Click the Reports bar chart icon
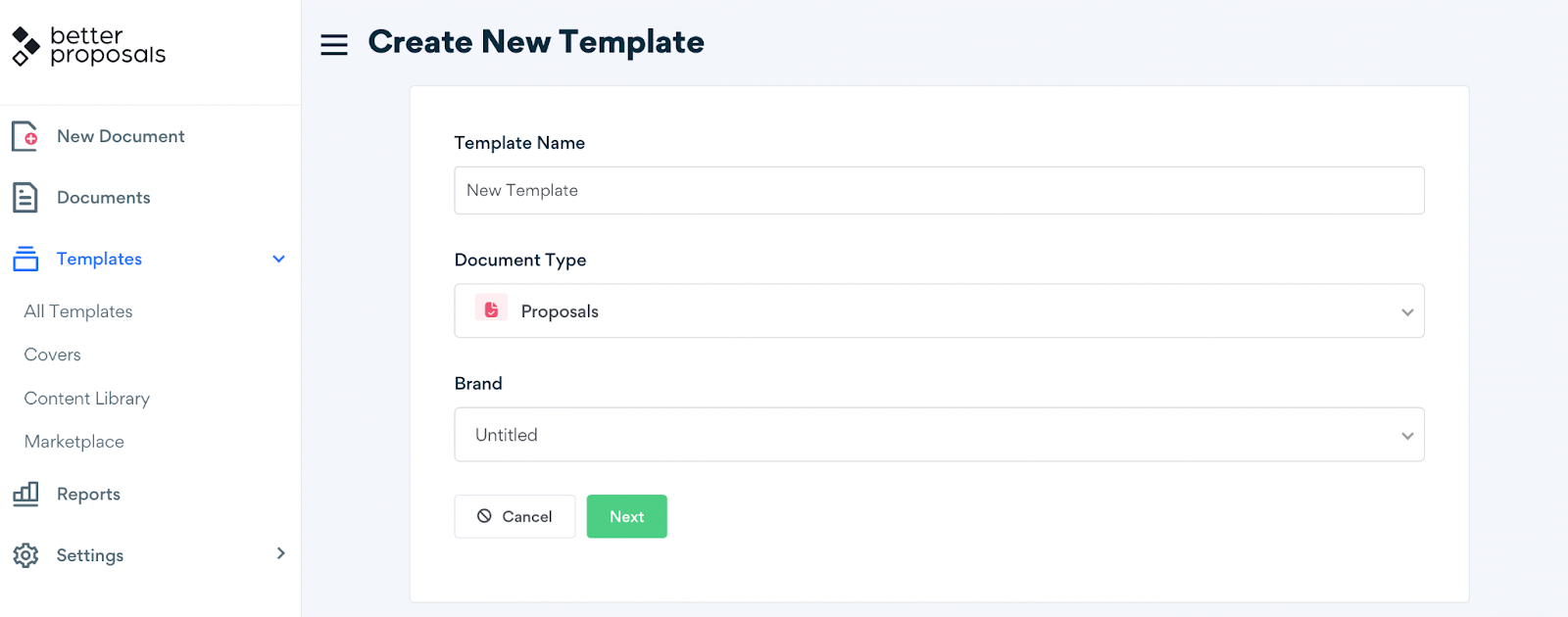1568x617 pixels. coord(25,494)
